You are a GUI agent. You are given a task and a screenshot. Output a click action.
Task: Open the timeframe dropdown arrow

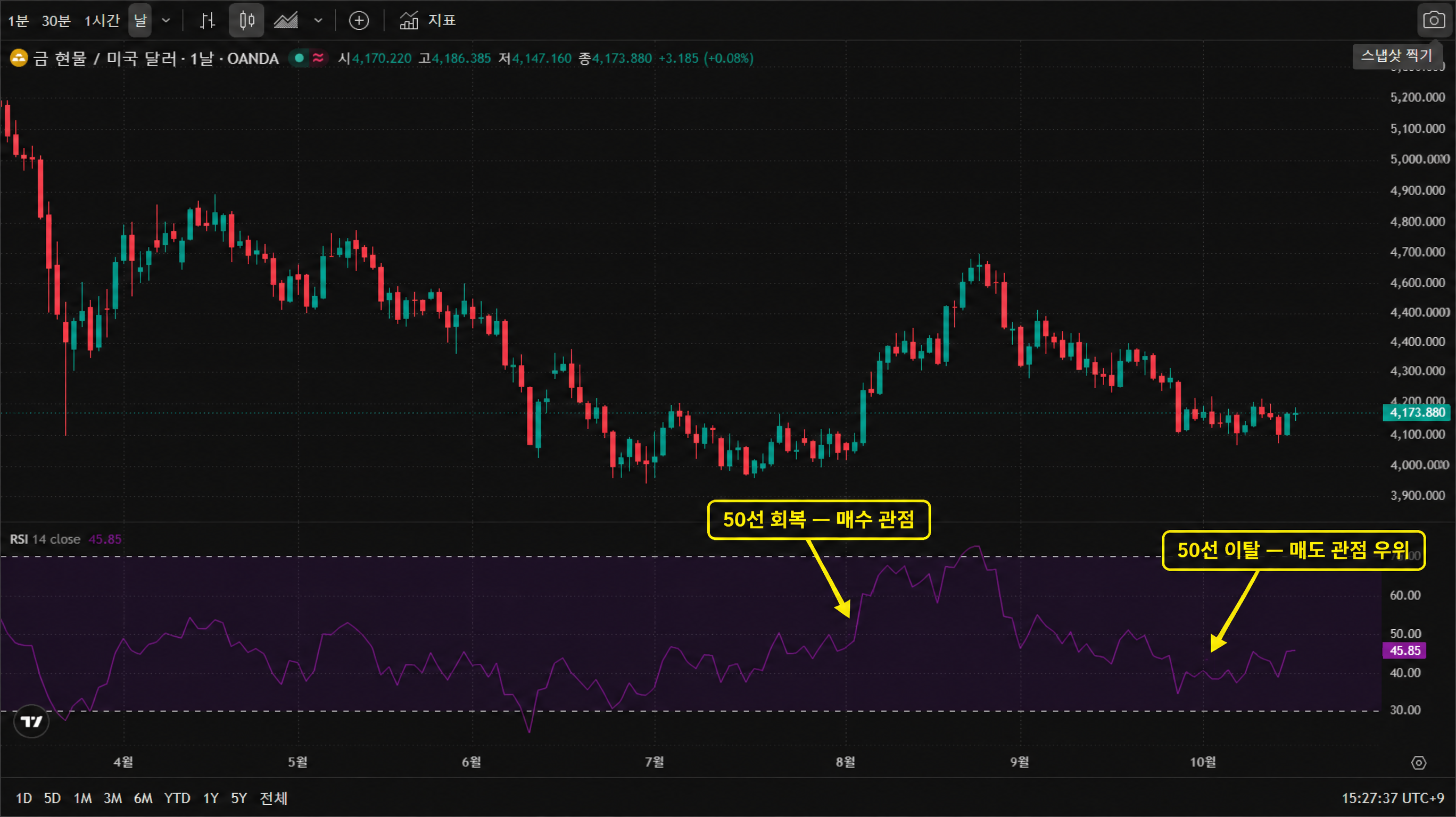166,21
